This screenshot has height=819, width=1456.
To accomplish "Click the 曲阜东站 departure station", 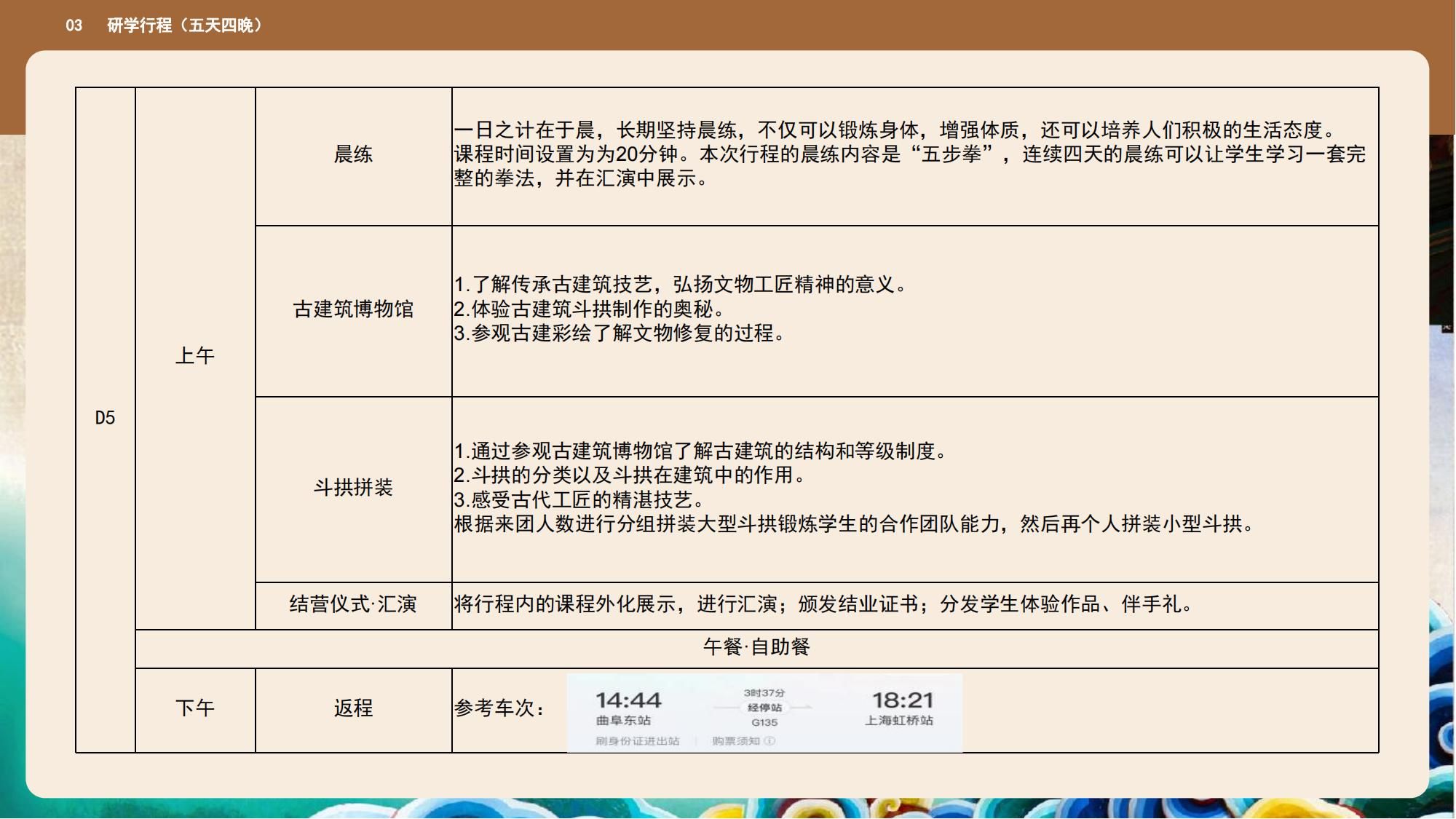I will 623,721.
